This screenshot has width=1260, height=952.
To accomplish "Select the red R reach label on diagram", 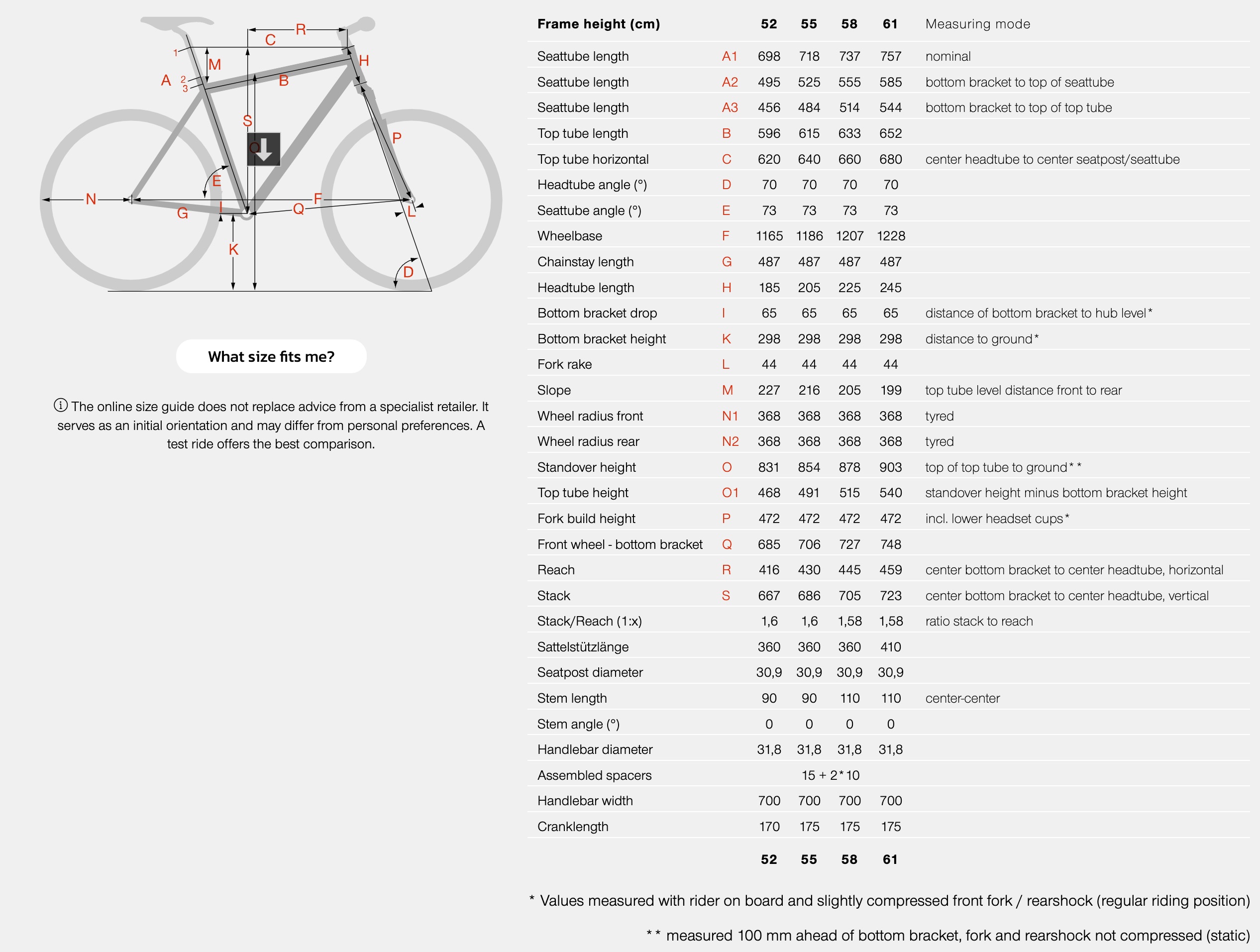I will pos(301,30).
